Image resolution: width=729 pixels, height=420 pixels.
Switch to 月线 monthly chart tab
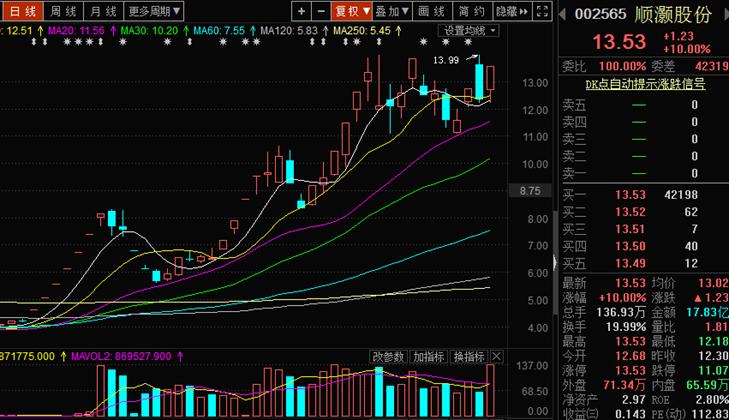(x=101, y=11)
